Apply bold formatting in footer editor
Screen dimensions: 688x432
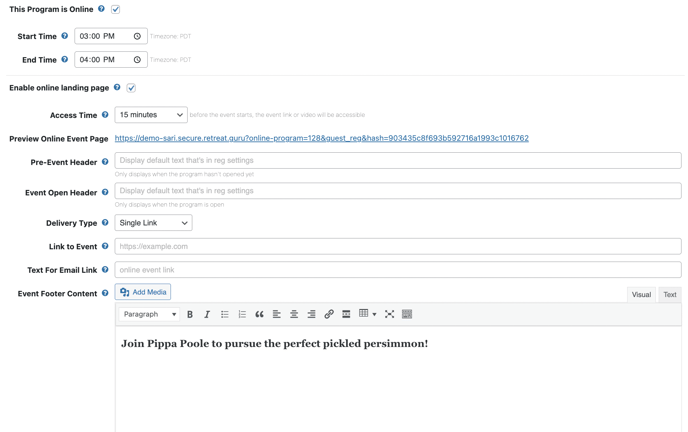pyautogui.click(x=190, y=314)
